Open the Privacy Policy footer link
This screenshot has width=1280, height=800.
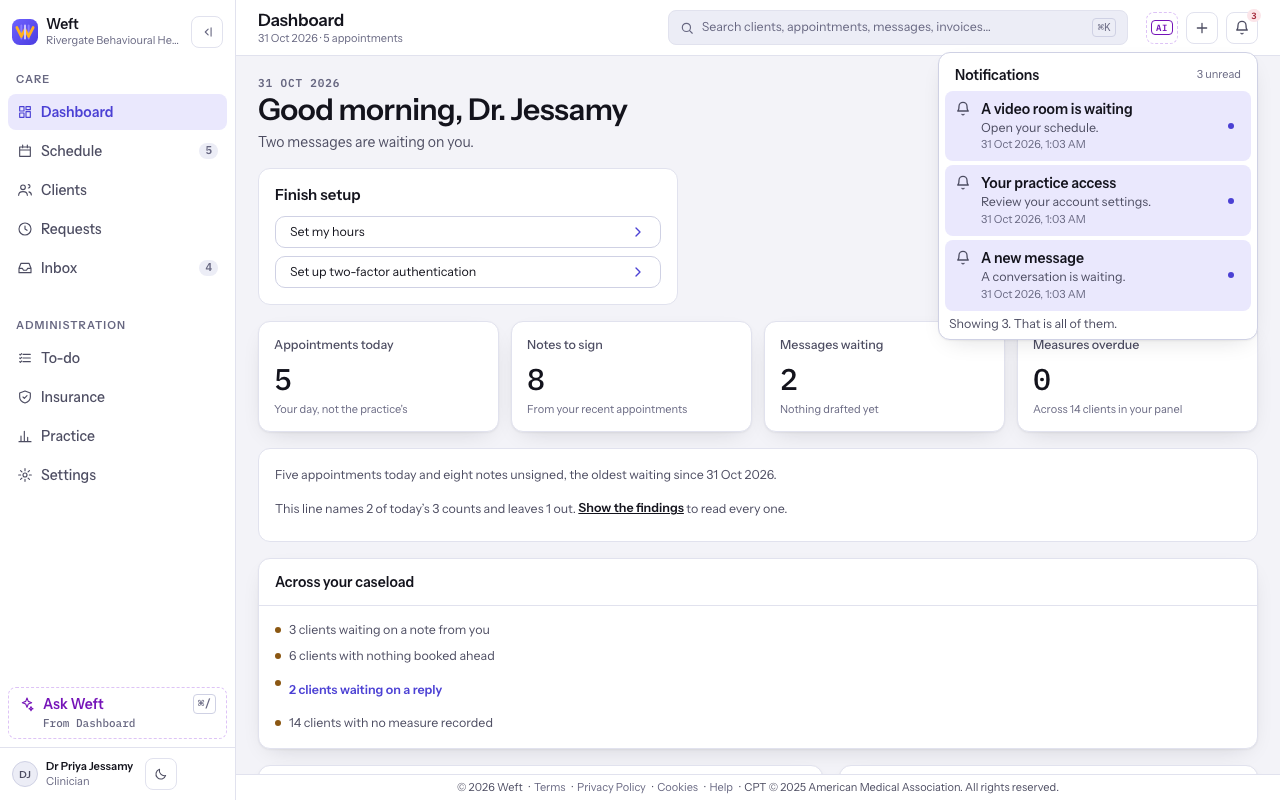coord(611,787)
